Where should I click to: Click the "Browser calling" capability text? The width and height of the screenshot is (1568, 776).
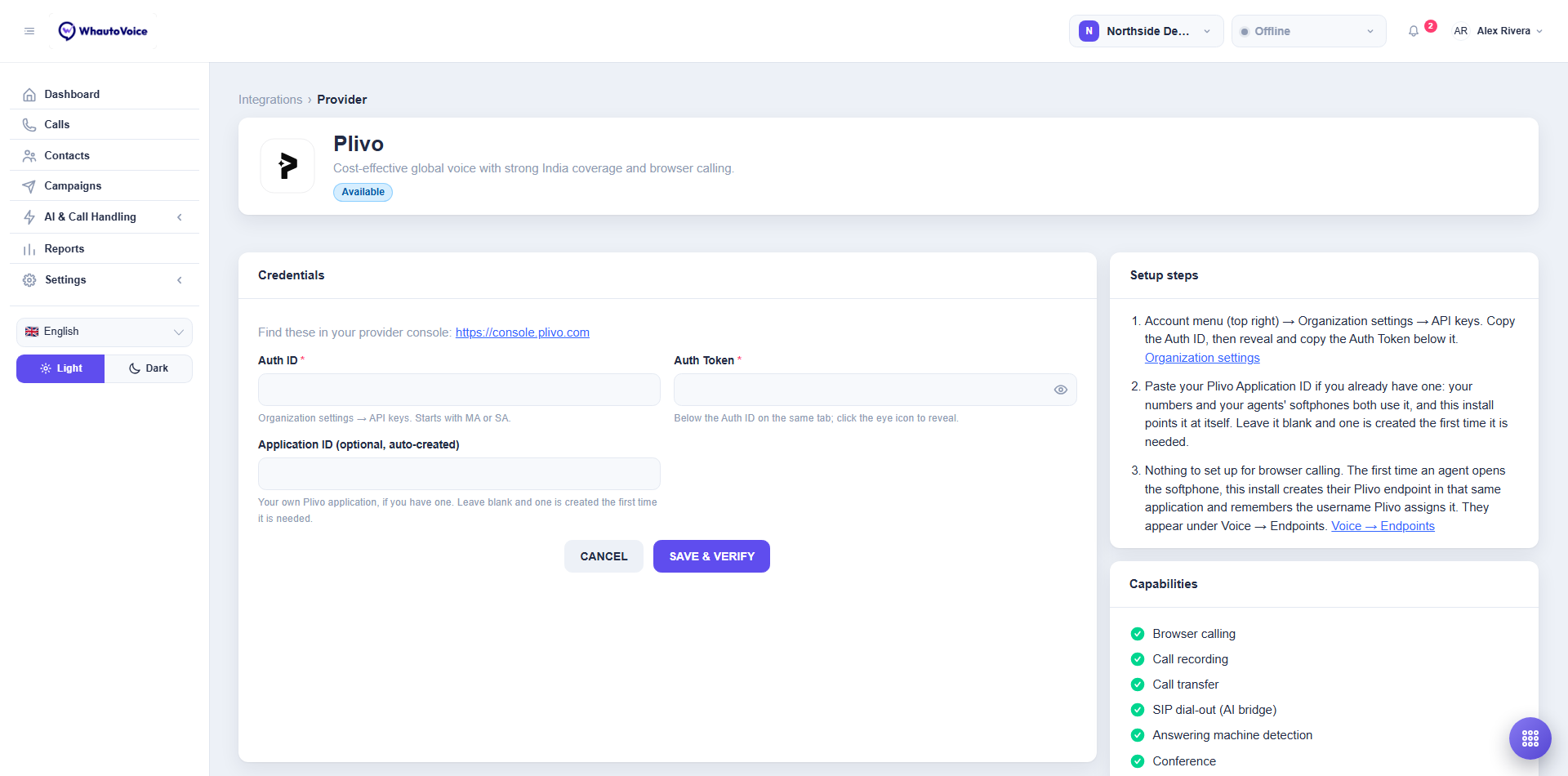tap(1194, 634)
